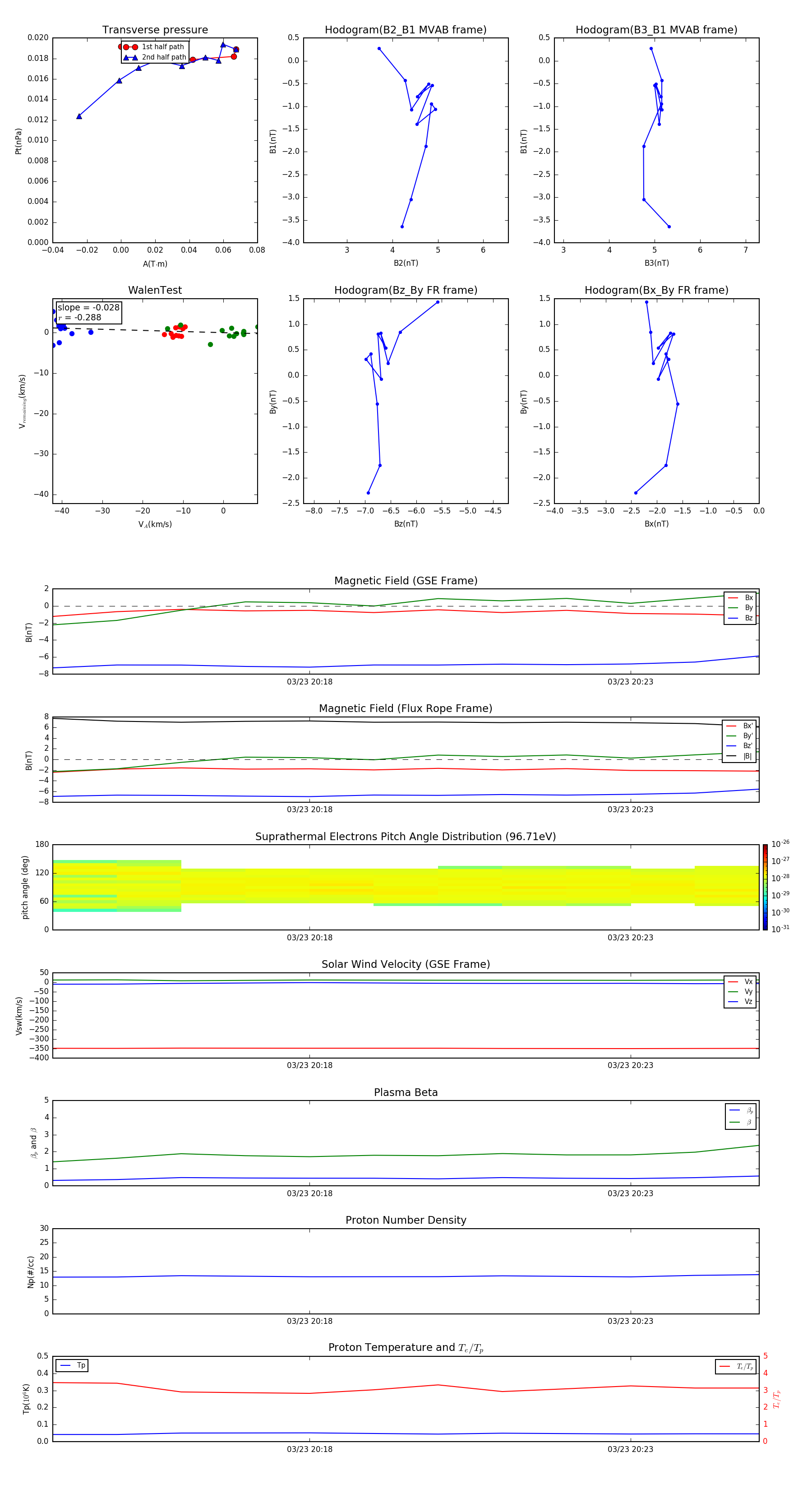
Task: Click the Suprathermal Electrons Pitch Angle Distribution title
Action: tap(406, 837)
